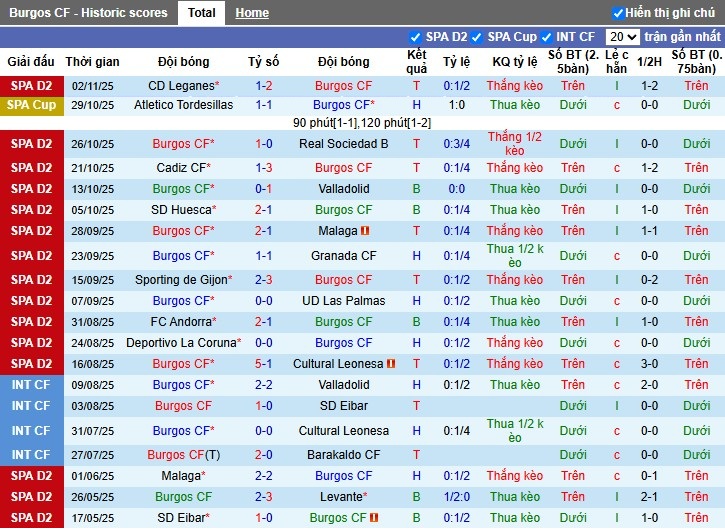Open the Home tab
The width and height of the screenshot is (725, 531).
tap(252, 13)
